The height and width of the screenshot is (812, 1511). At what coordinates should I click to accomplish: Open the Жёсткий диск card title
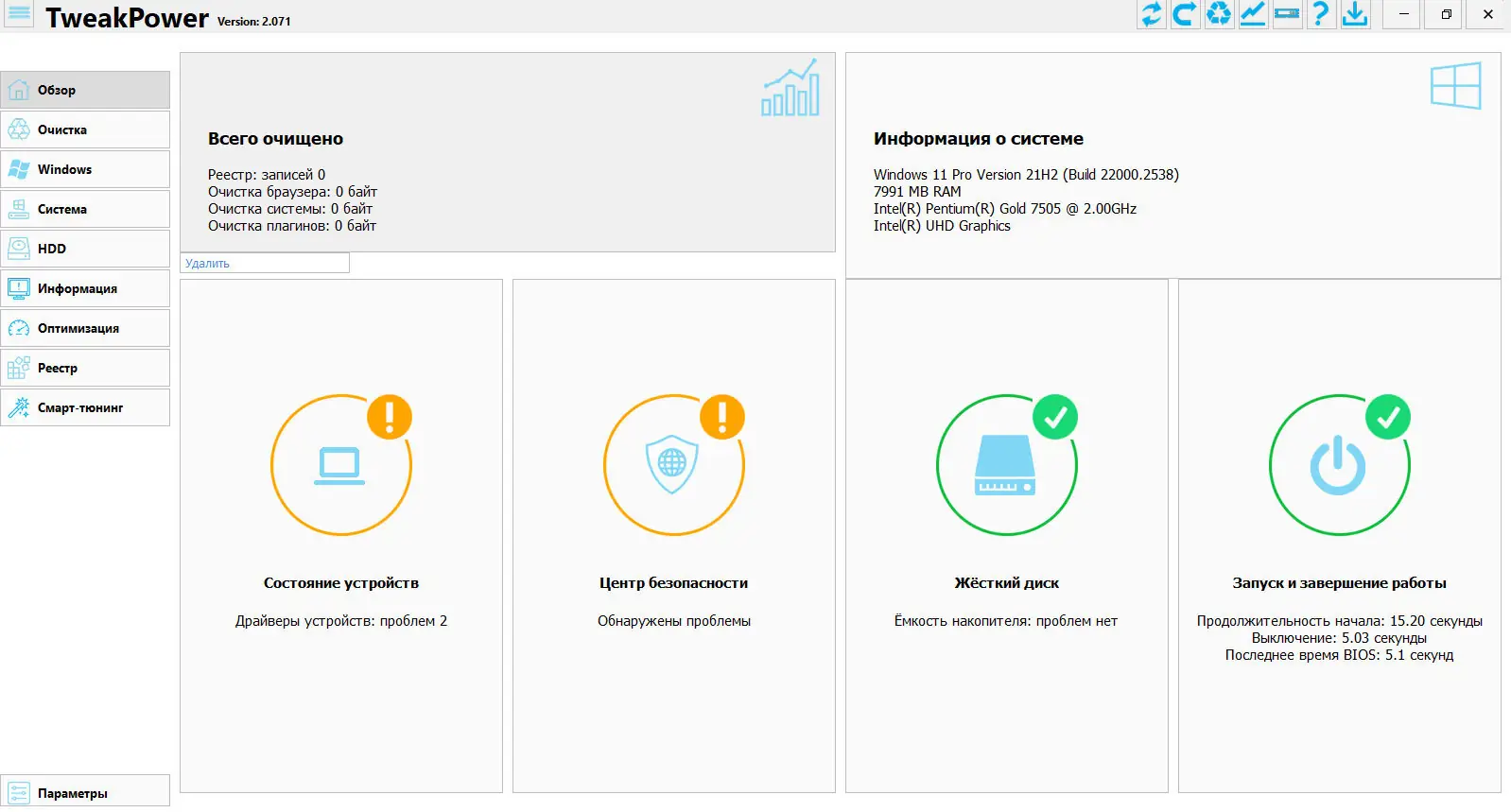(1007, 583)
